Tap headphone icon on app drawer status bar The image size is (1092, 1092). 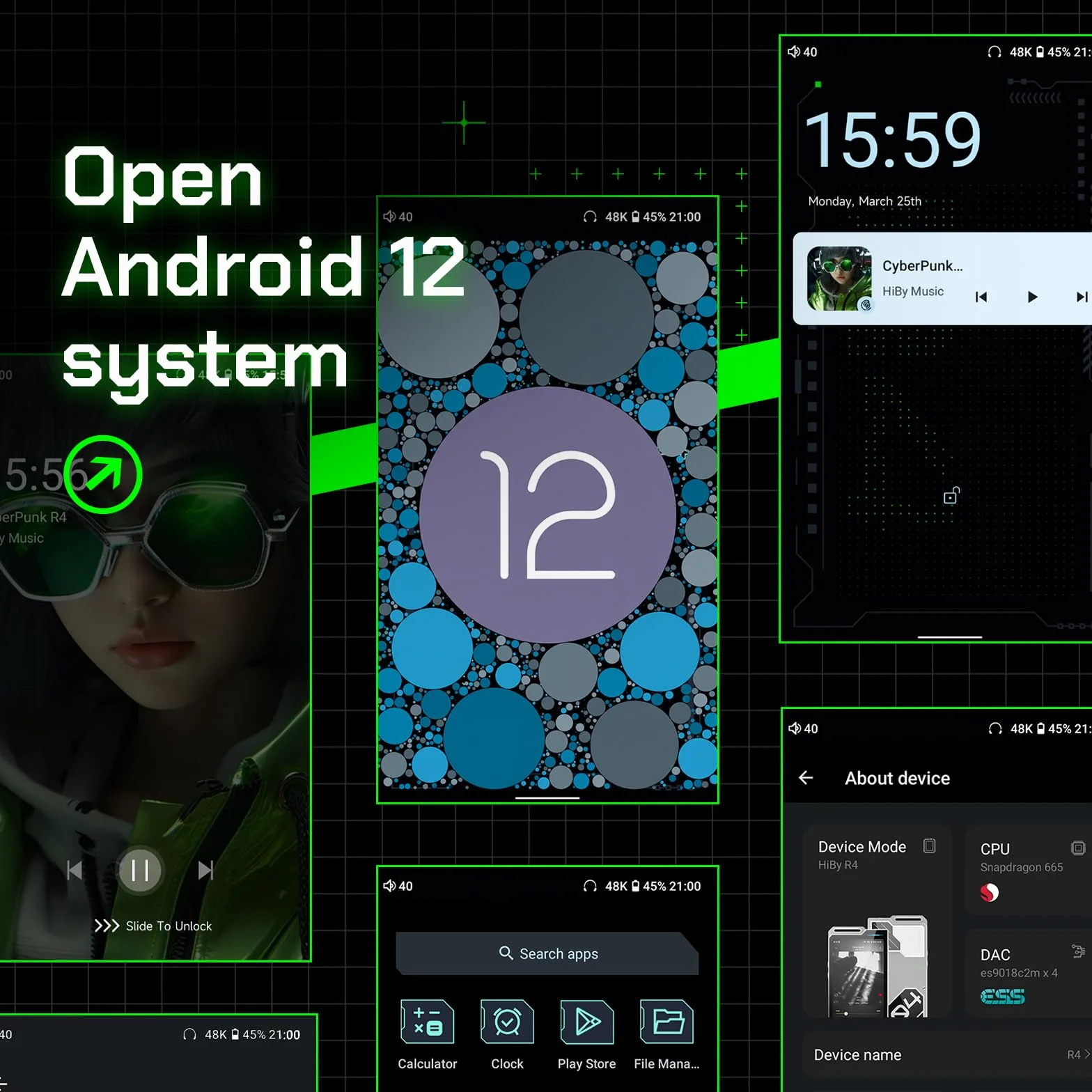[590, 886]
